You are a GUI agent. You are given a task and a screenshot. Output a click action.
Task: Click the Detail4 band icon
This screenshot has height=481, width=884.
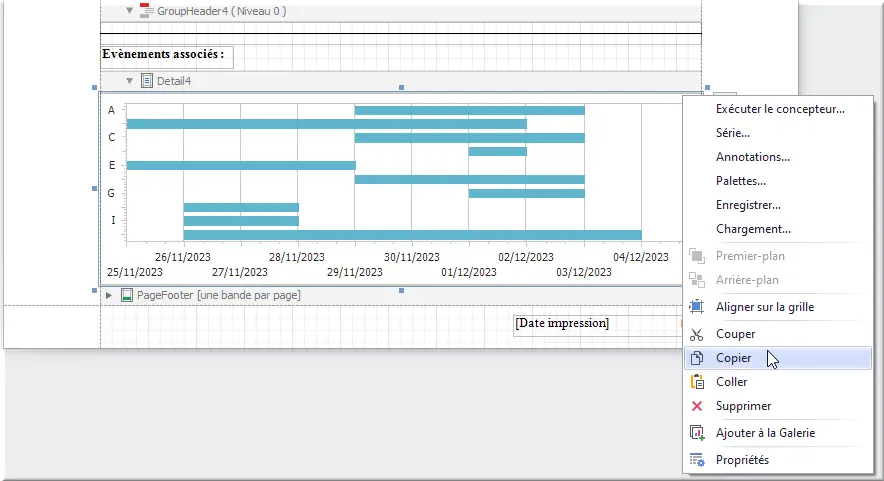tap(147, 81)
